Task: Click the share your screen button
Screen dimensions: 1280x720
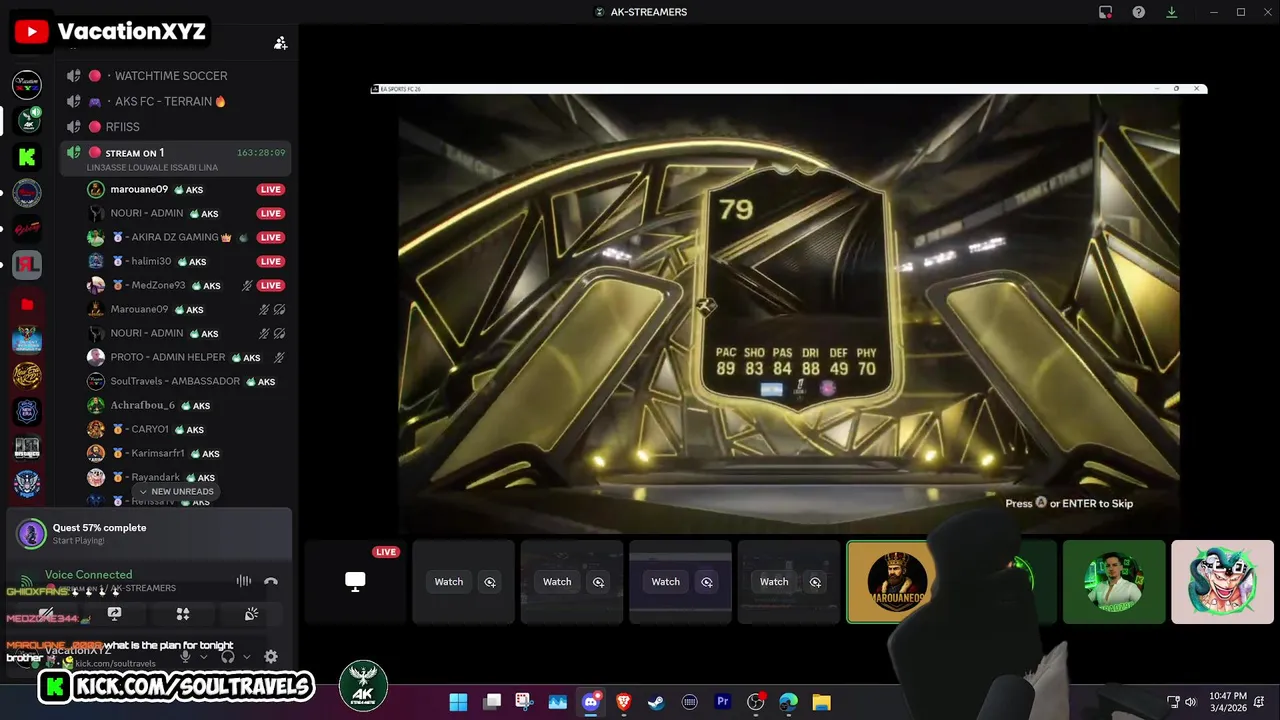Action: (114, 614)
